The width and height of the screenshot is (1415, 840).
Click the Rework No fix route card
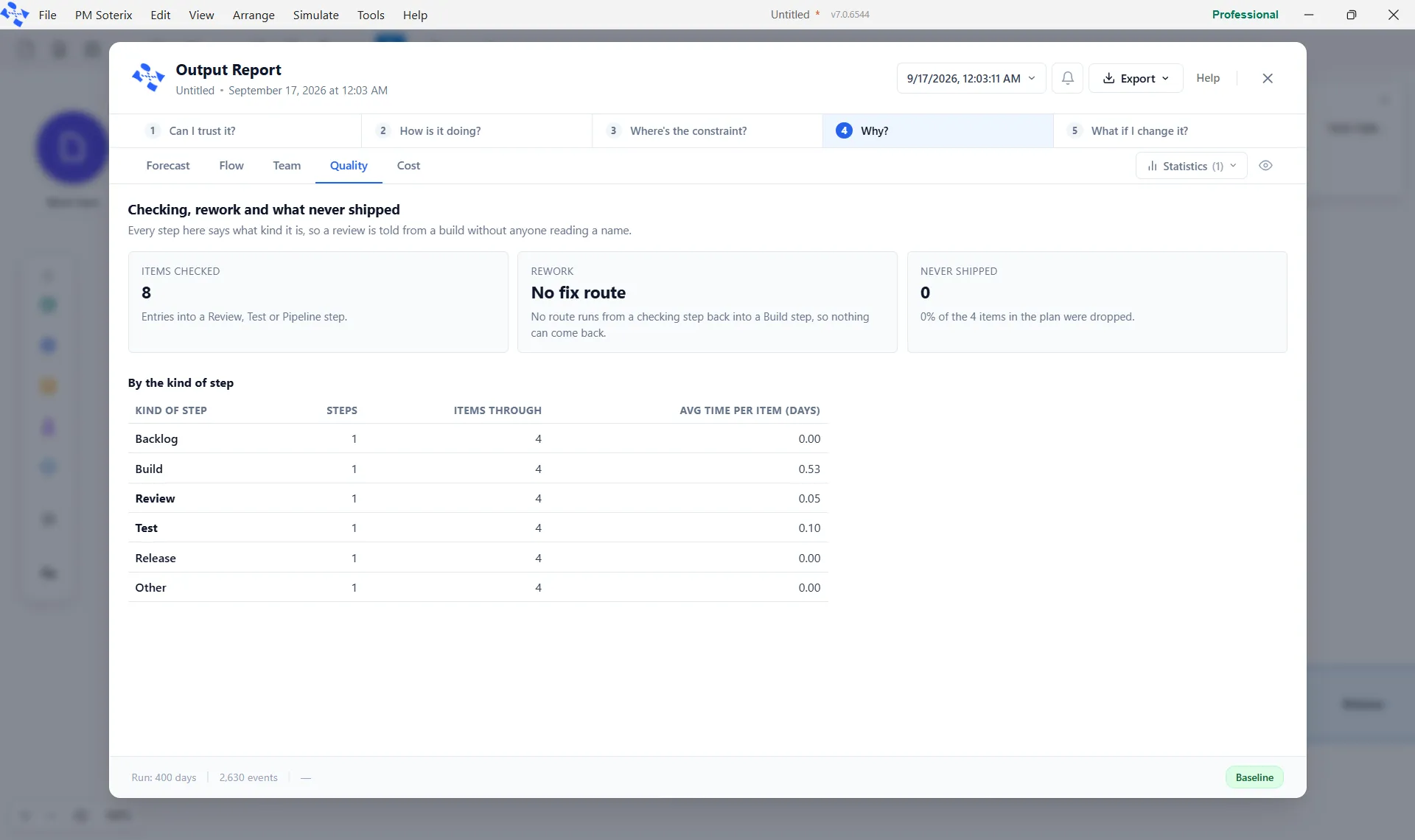[x=707, y=302]
